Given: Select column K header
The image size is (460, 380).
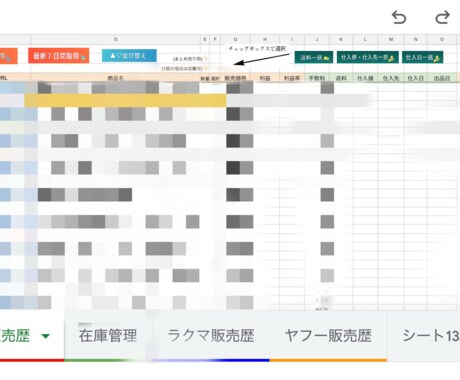Looking at the screenshot, I should 341,39.
